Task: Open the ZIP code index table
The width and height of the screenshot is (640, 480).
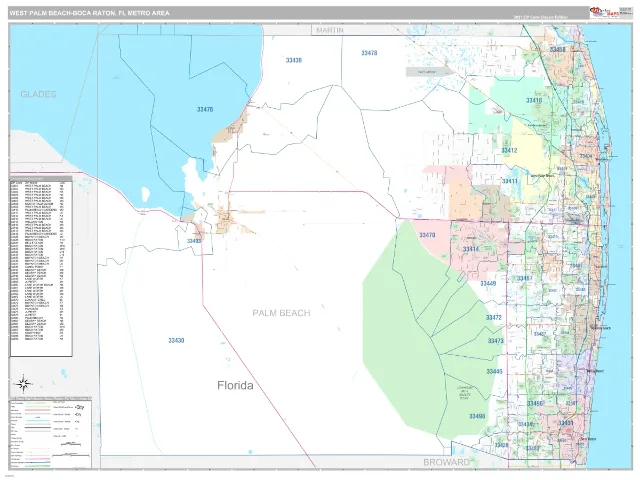Action: (x=41, y=267)
